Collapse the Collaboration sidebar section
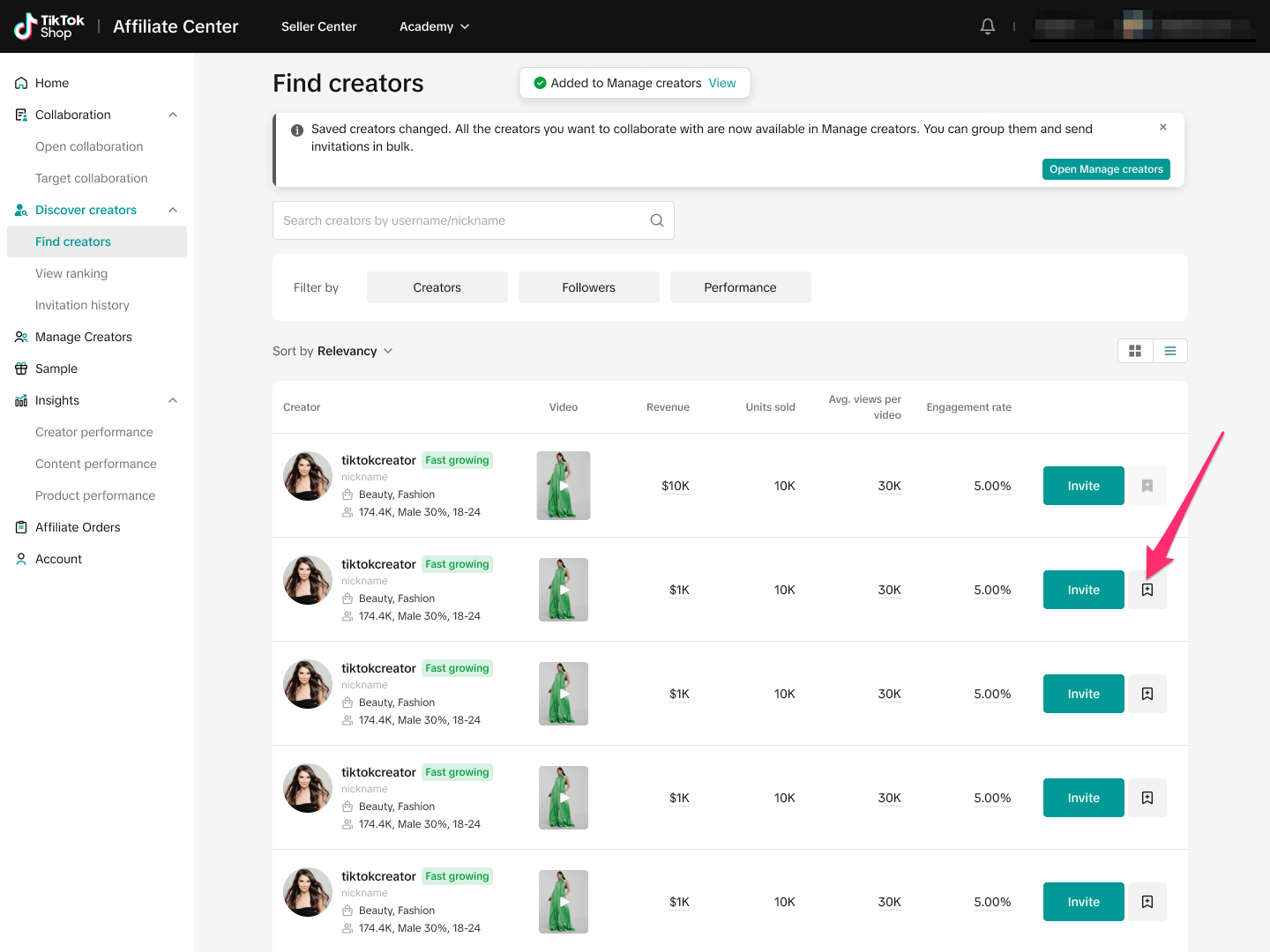Viewport: 1270px width, 952px height. click(x=173, y=115)
